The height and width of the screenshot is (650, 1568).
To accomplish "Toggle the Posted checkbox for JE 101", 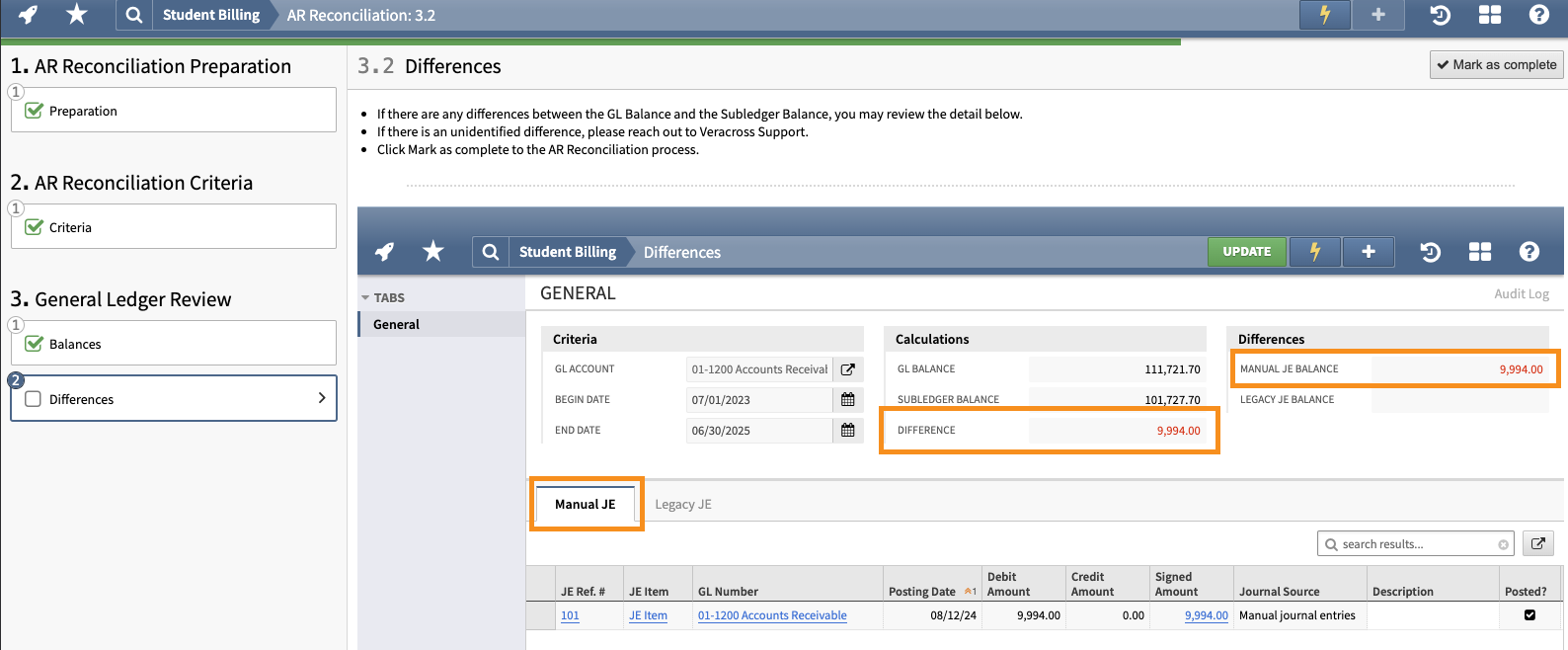I will [1529, 615].
